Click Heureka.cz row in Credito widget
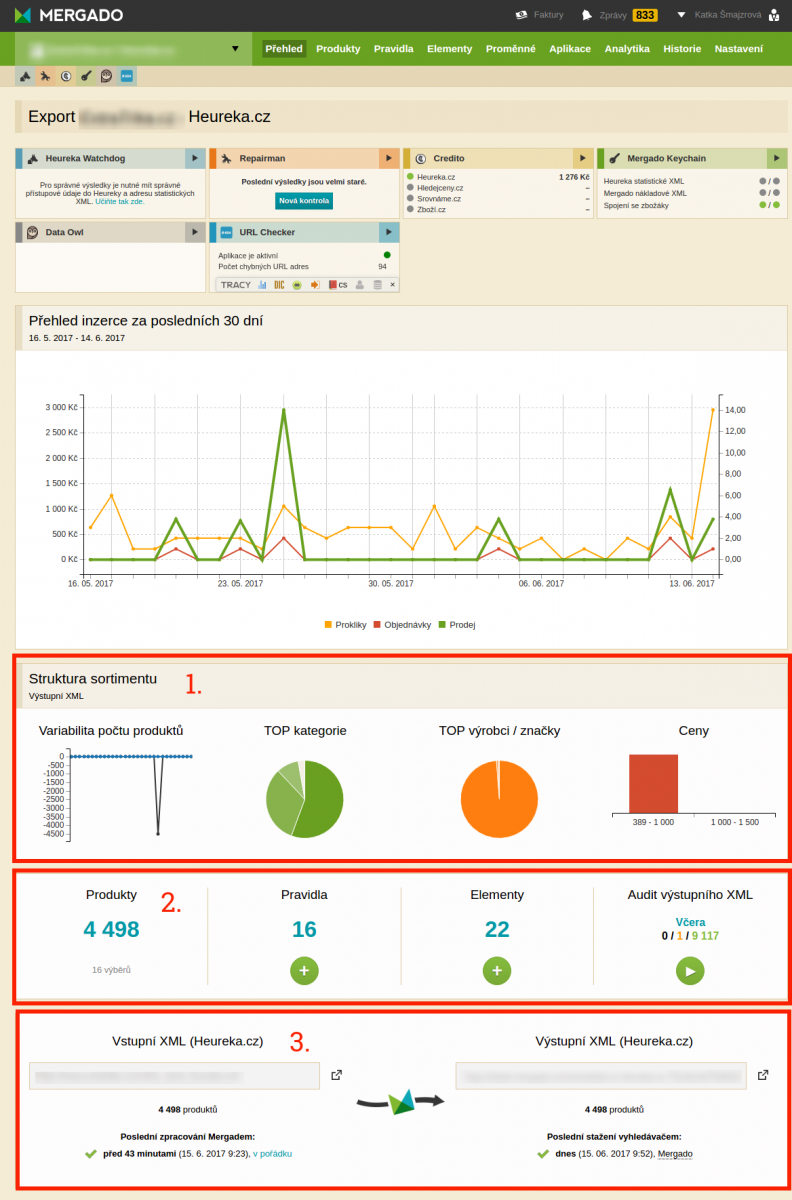 (498, 176)
